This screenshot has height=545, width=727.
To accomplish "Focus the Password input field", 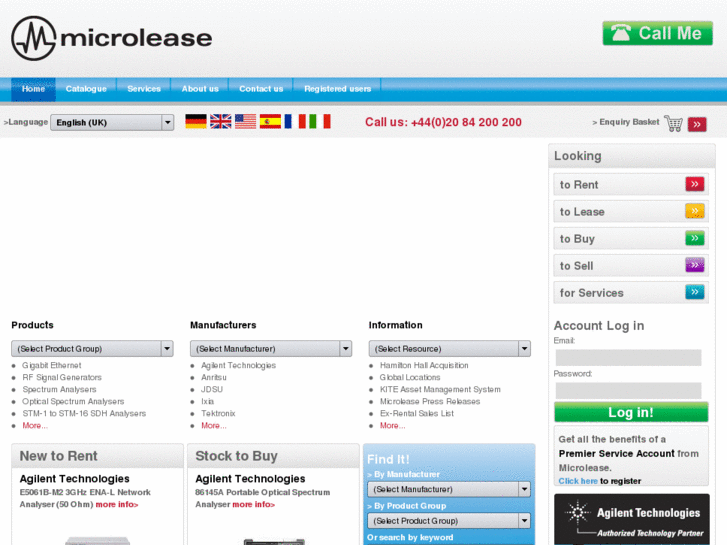I will tap(628, 391).
